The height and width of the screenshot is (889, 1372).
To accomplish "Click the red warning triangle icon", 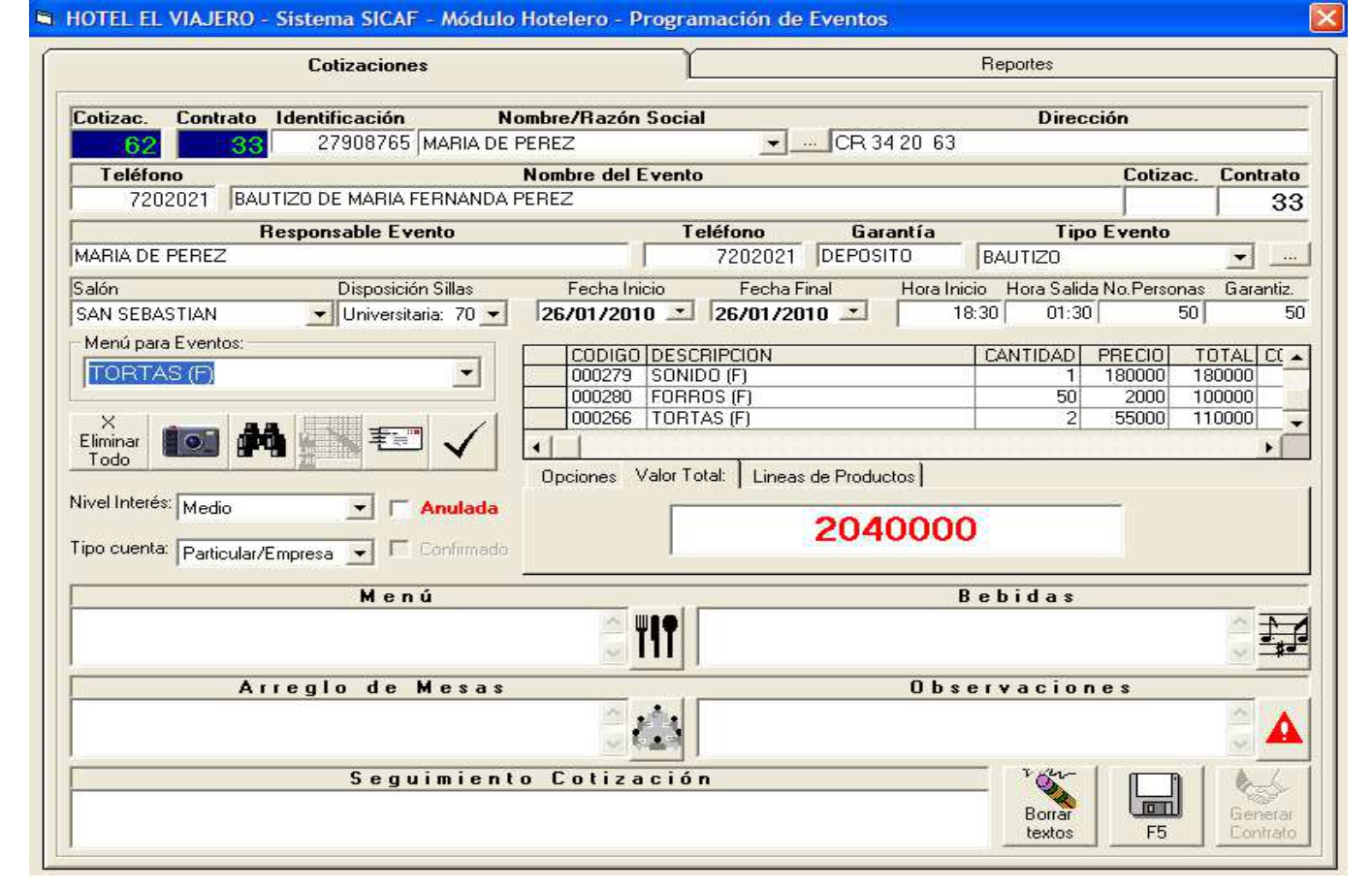I will (1283, 728).
